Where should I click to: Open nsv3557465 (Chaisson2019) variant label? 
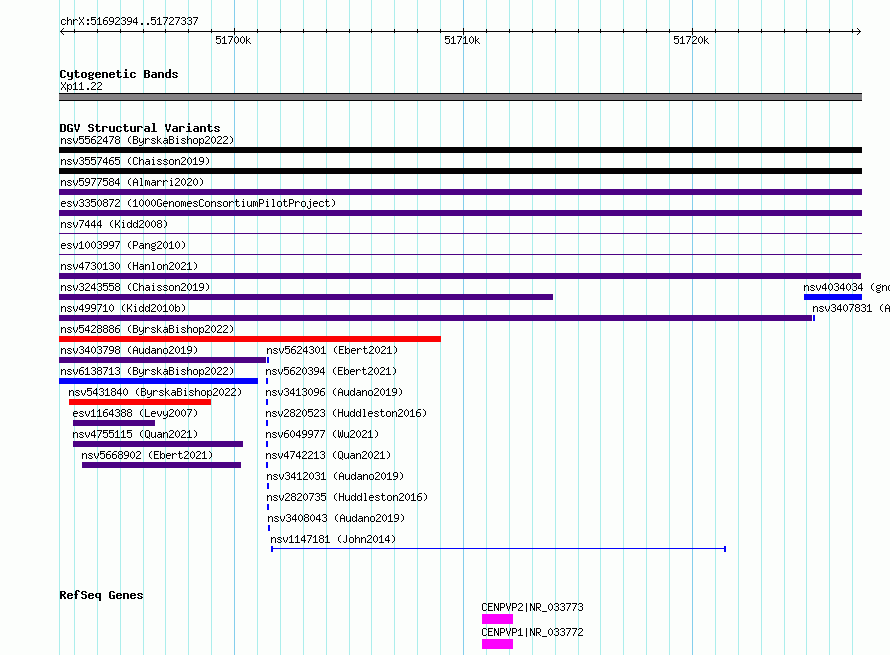pos(135,161)
